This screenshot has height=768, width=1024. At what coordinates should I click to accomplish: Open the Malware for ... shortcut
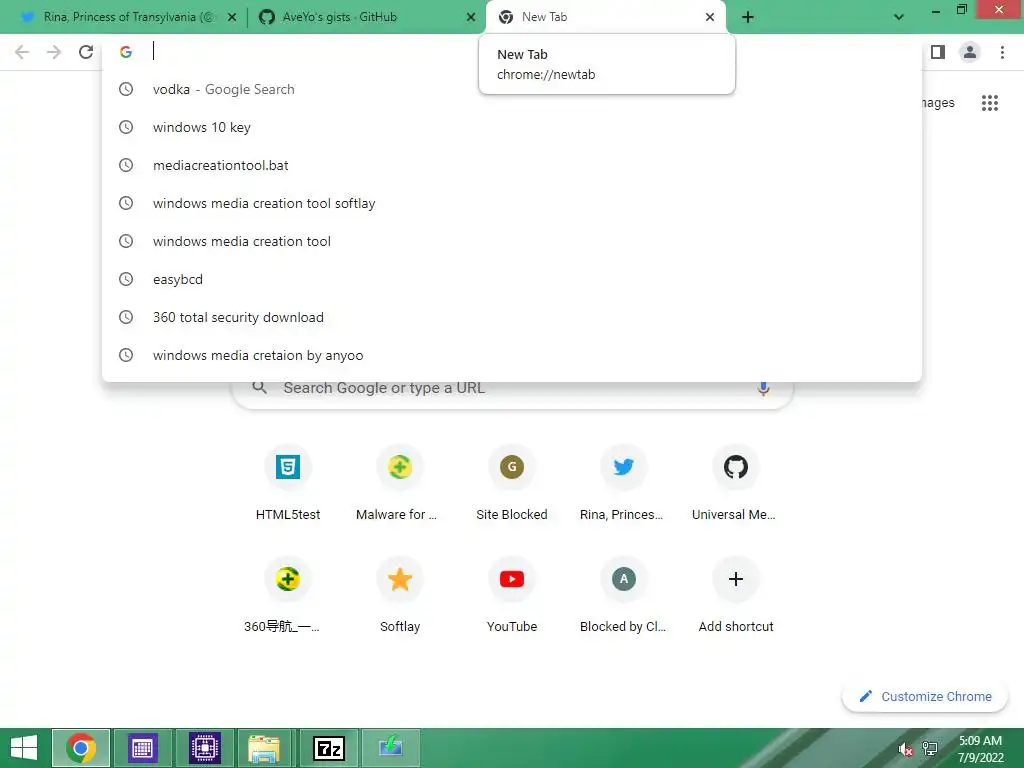400,484
